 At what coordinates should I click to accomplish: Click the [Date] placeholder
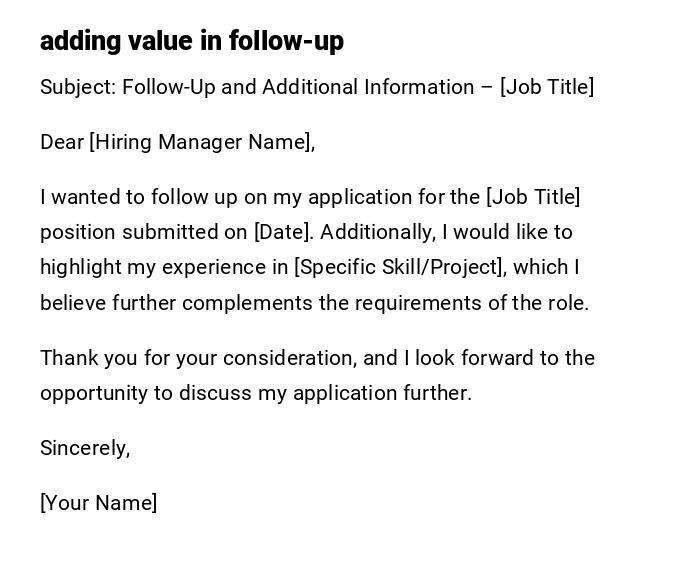click(x=282, y=232)
